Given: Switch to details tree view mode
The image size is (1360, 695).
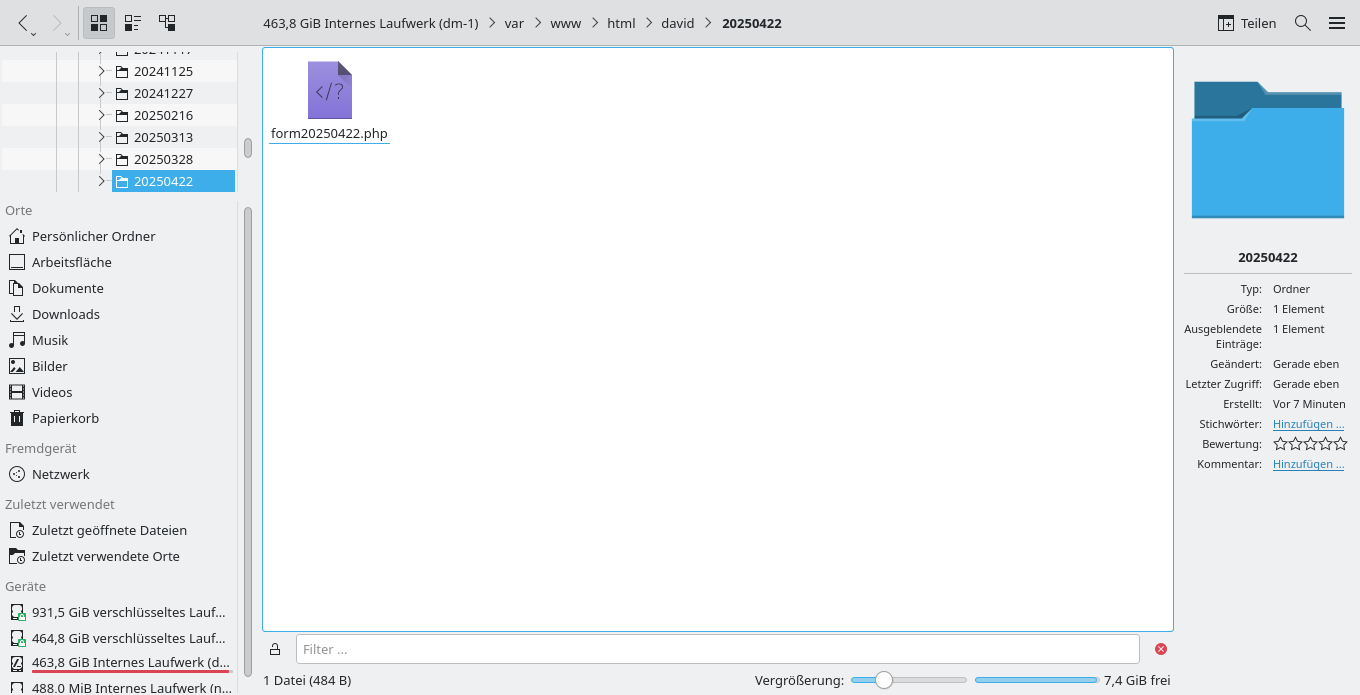Looking at the screenshot, I should coord(167,23).
